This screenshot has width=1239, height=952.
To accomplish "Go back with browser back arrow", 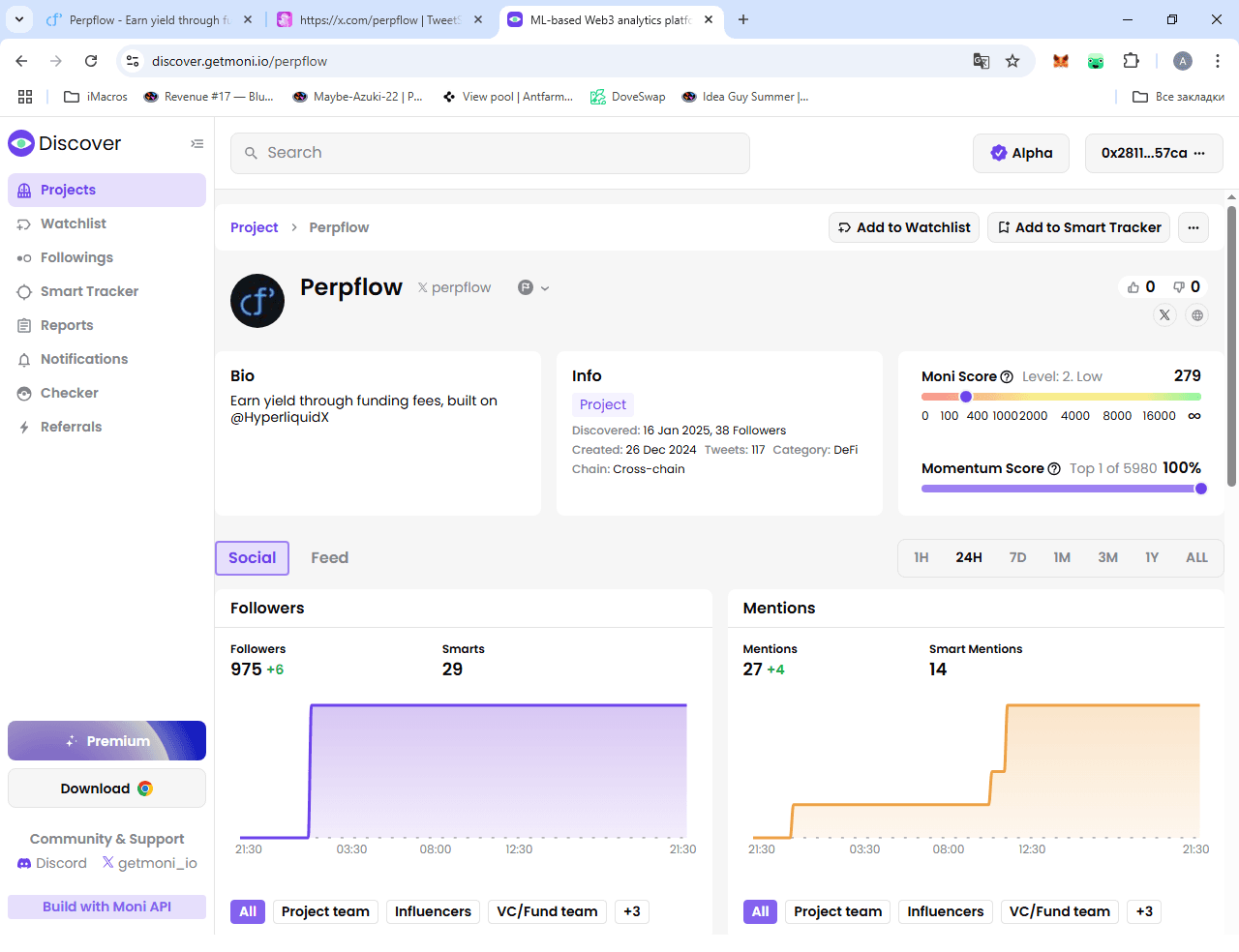I will click(x=21, y=61).
